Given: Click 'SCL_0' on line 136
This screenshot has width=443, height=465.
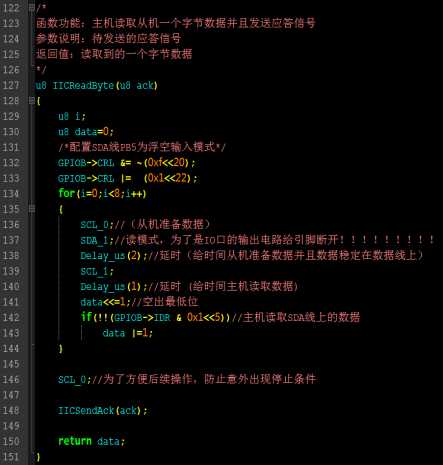Looking at the screenshot, I should tap(94, 225).
